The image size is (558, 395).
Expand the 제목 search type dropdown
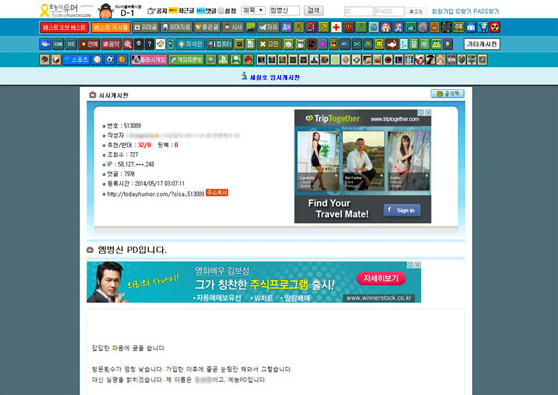tap(253, 10)
